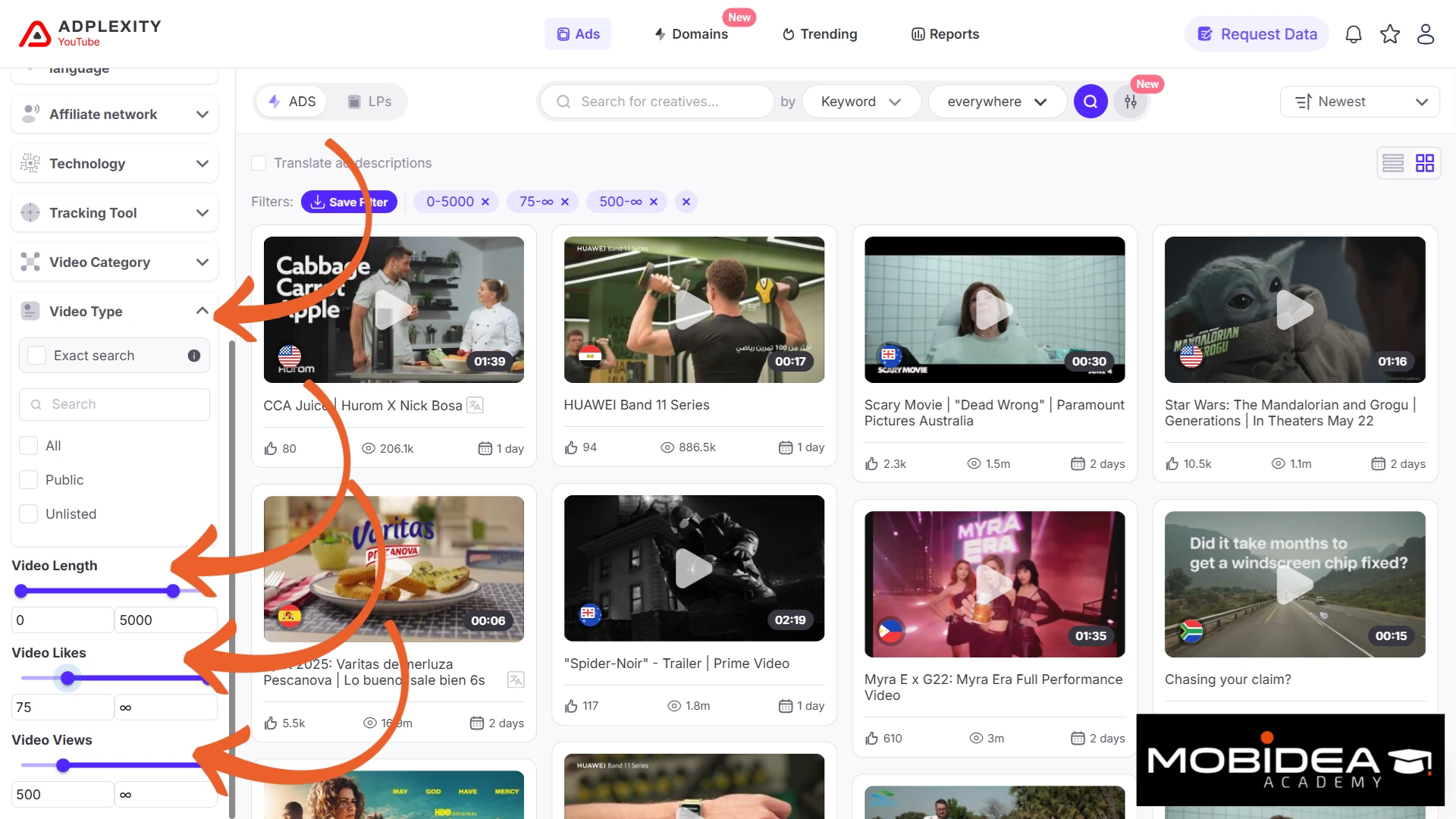The height and width of the screenshot is (819, 1456).
Task: Click the purple search magnifier button
Action: point(1090,102)
